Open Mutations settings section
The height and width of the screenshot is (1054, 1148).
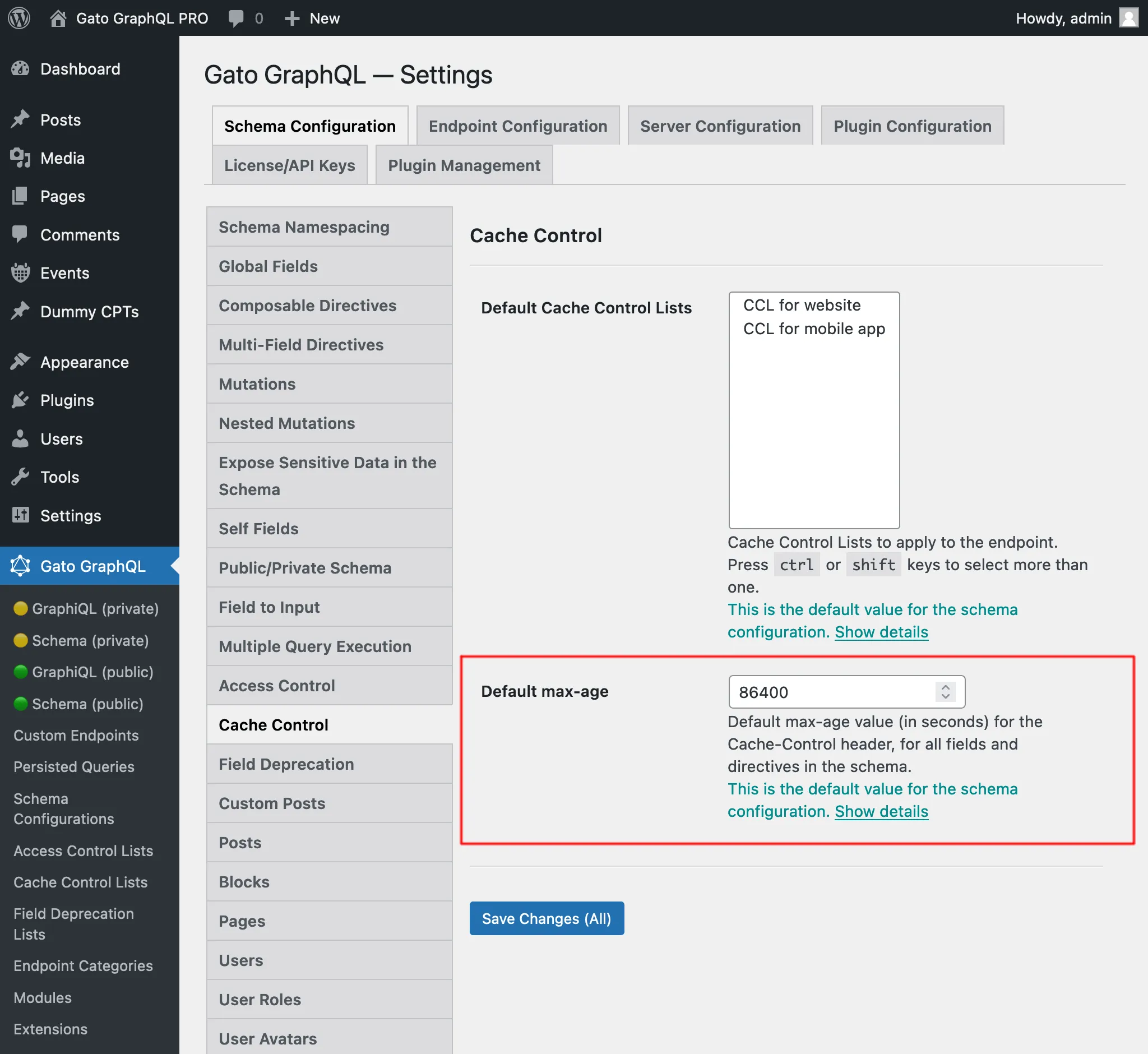(x=330, y=384)
